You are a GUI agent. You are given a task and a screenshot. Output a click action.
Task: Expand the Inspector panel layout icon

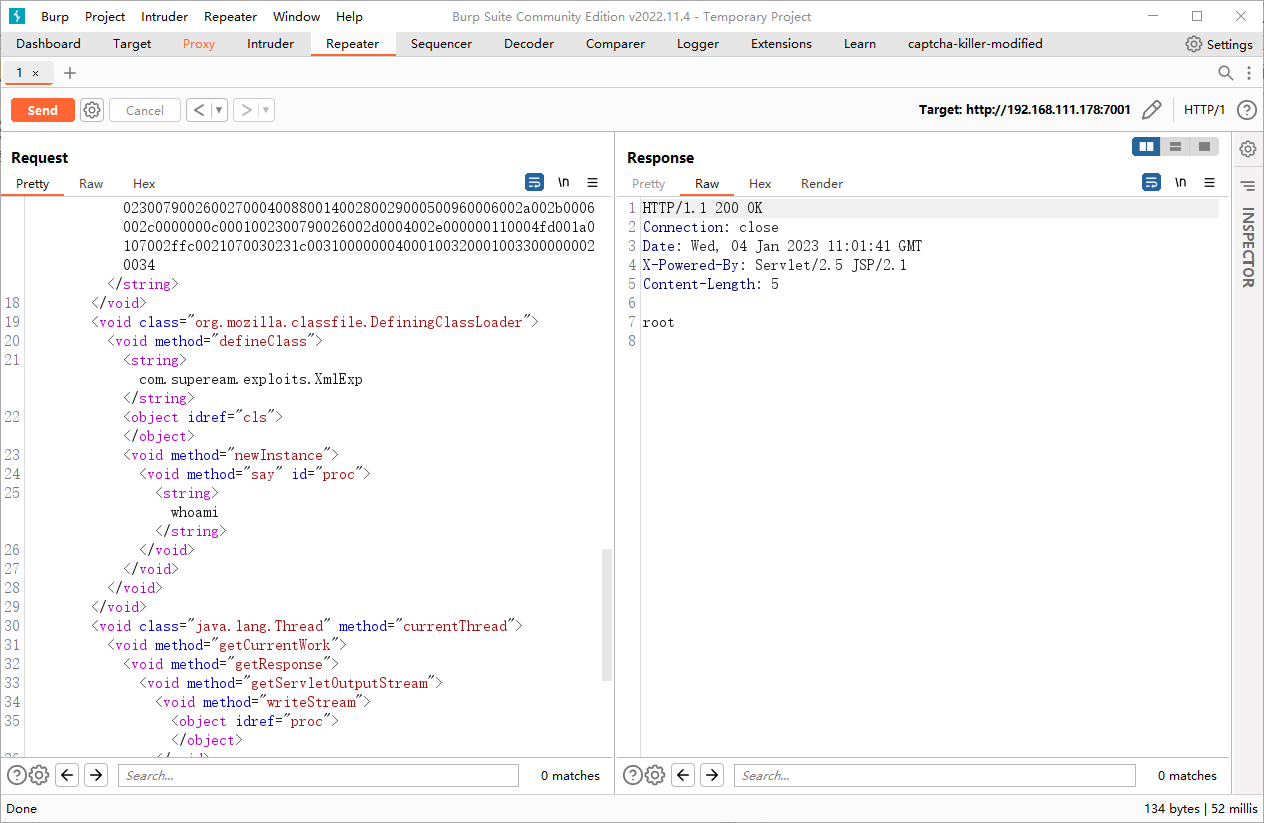(1248, 186)
